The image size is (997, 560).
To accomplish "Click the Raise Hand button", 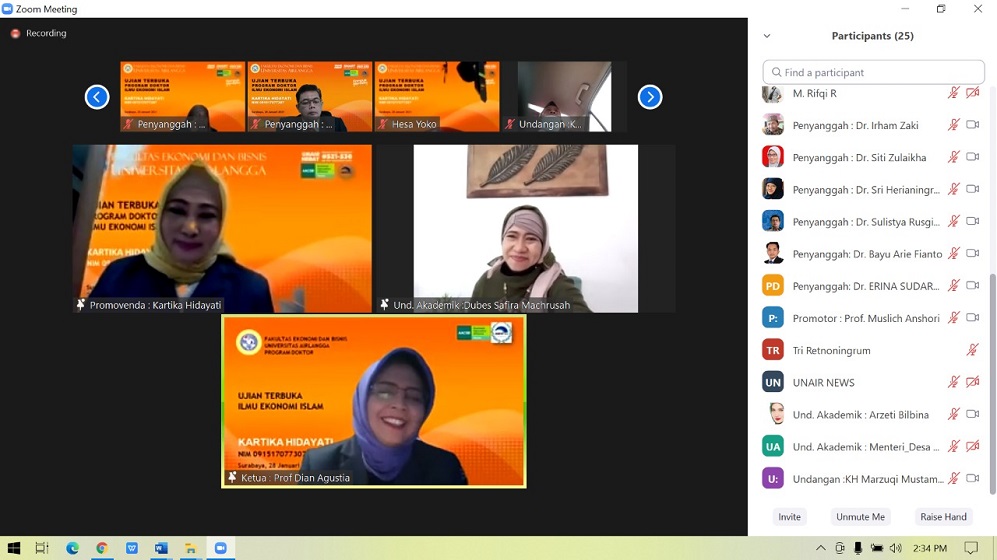I will tap(943, 517).
